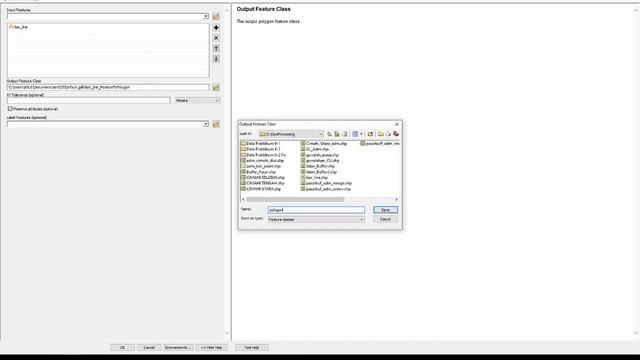Create a new folder with dialog toolbar icon

pos(380,134)
